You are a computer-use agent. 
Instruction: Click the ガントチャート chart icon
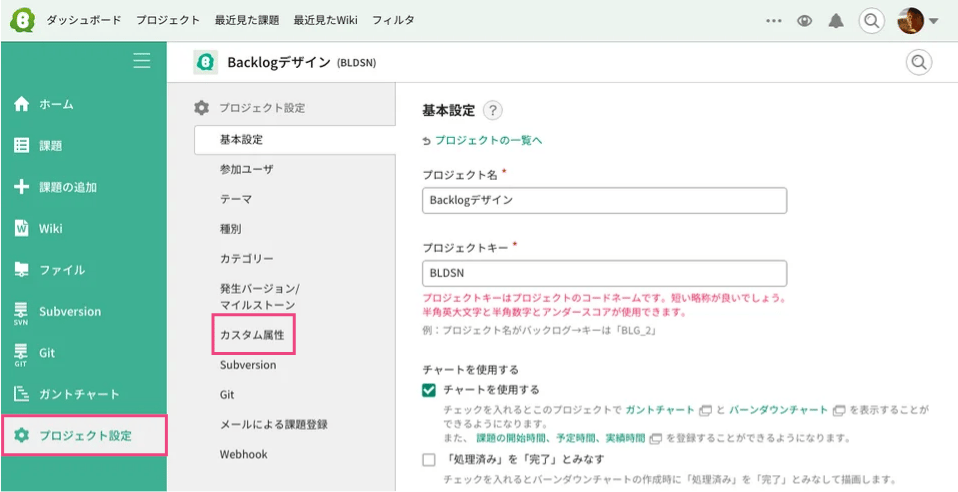coord(21,394)
